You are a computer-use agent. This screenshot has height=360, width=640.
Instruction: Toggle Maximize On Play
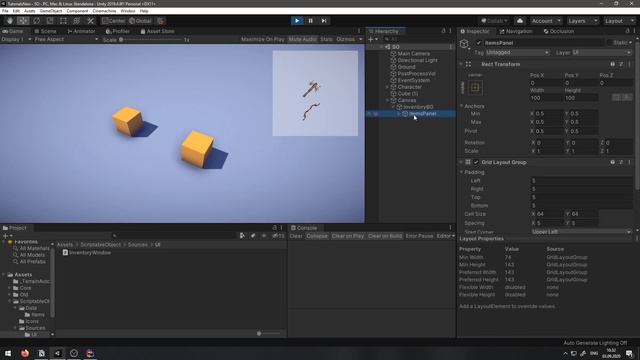262,39
